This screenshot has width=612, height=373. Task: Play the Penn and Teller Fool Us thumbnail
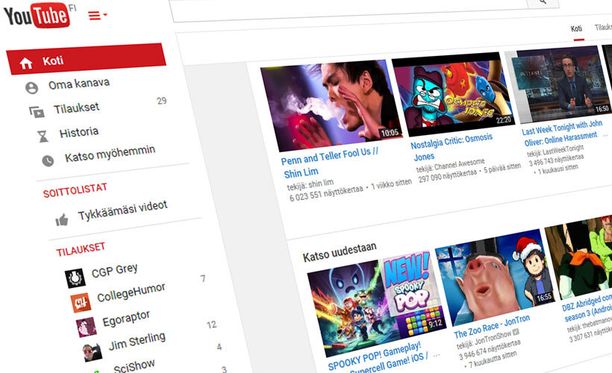point(332,105)
